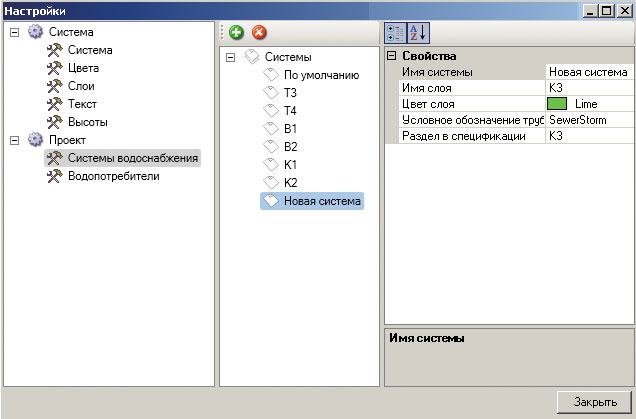Select the По умолчанию system
Screen dimensions: 636x419
pos(321,75)
